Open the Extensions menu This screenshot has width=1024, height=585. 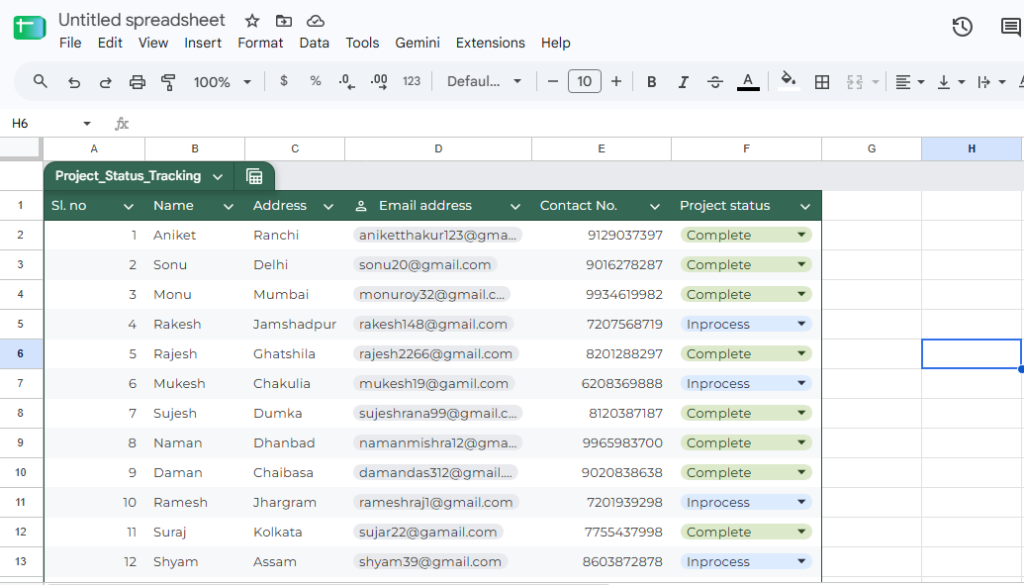click(x=490, y=42)
